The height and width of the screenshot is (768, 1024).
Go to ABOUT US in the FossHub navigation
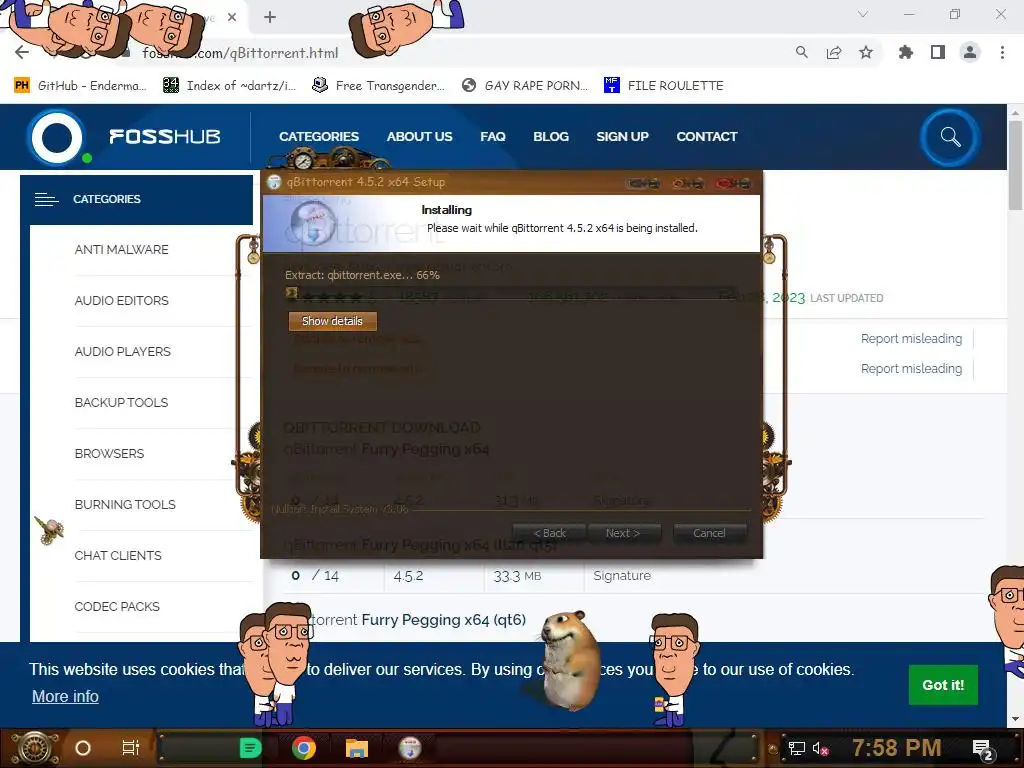pos(419,136)
